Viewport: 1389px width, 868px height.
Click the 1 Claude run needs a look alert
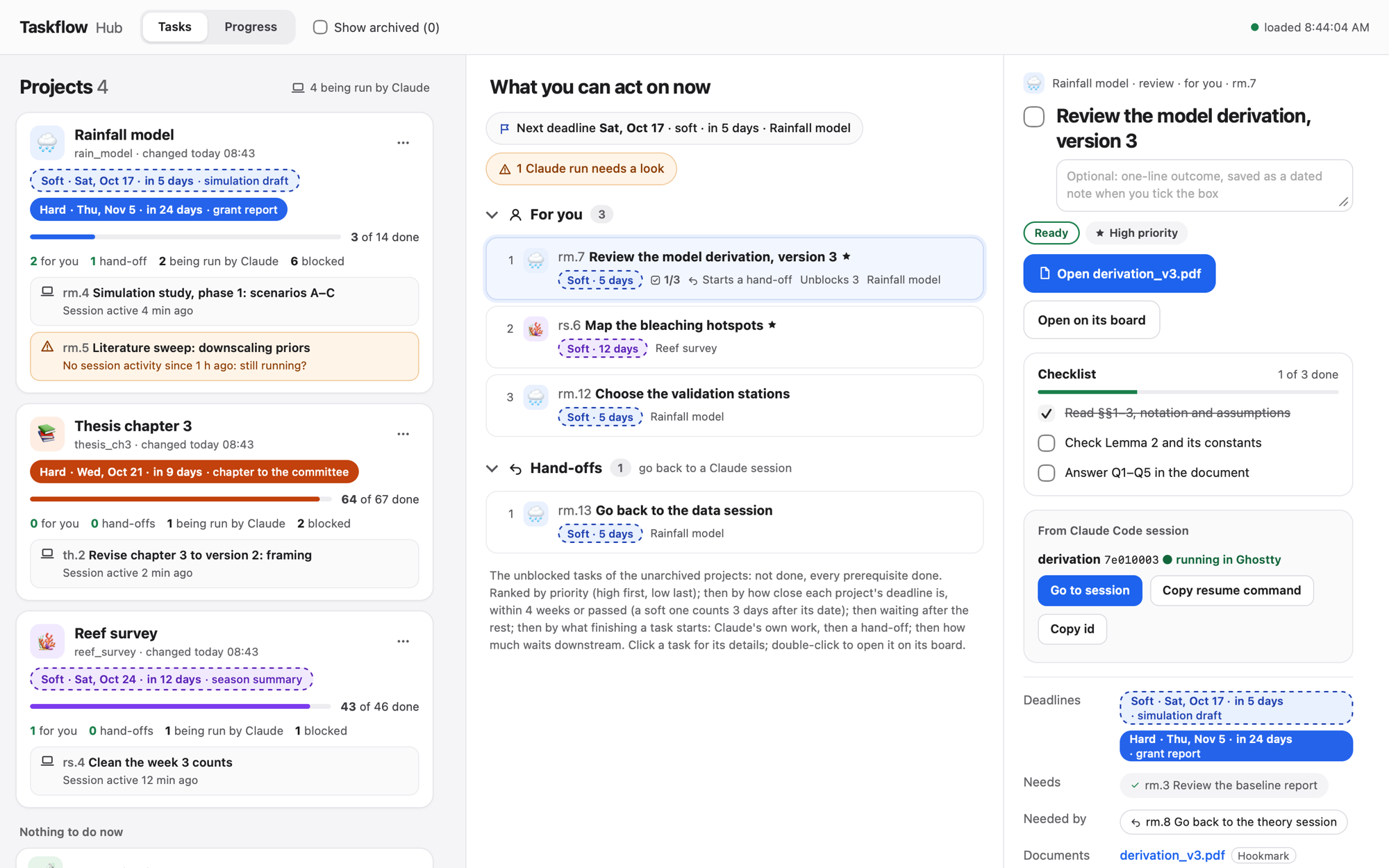pyautogui.click(x=581, y=169)
